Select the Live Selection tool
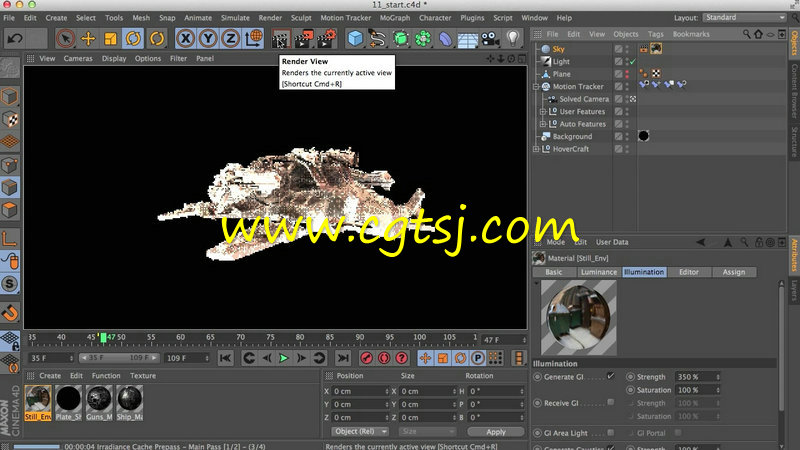 tap(65, 38)
